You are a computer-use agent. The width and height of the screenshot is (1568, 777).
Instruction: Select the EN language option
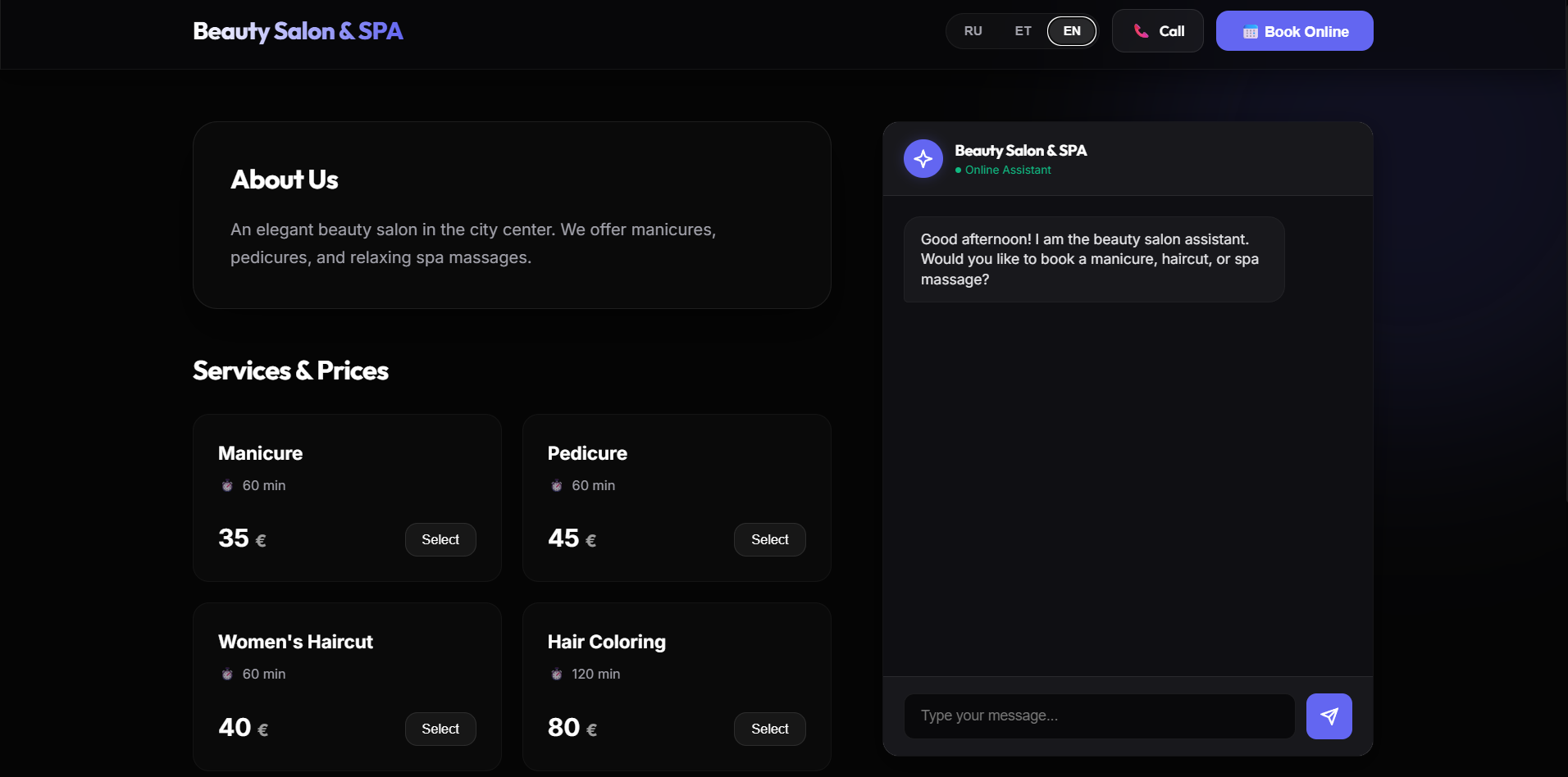[x=1072, y=31]
